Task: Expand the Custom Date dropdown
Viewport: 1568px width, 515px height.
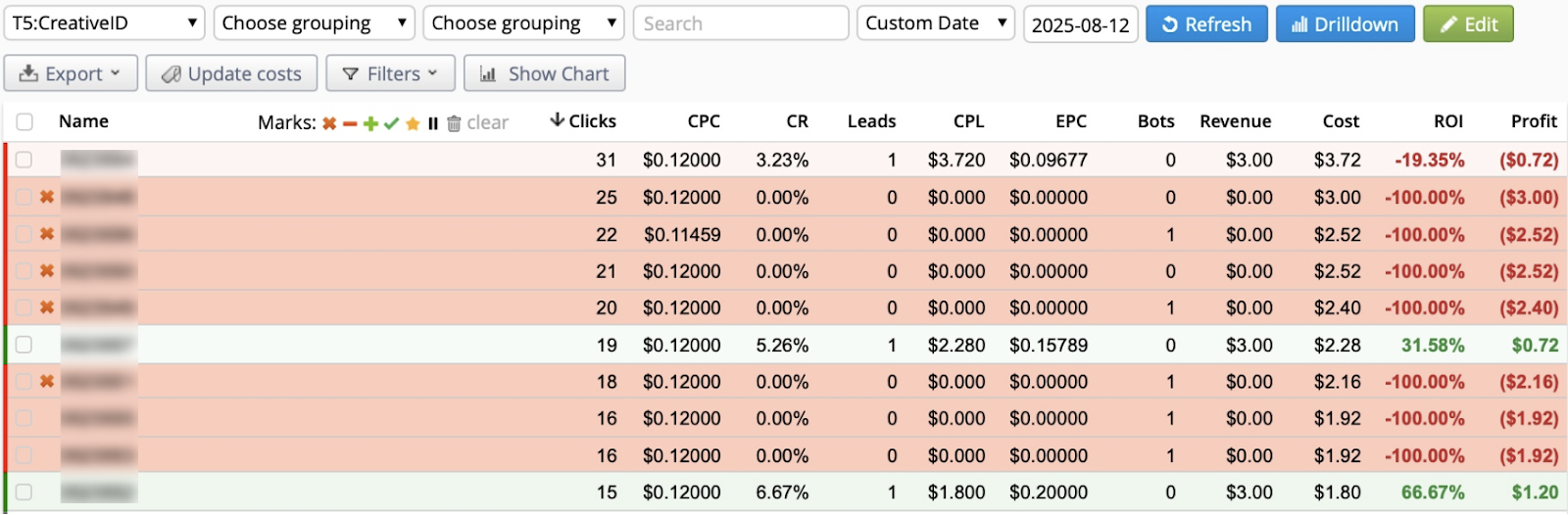Action: 935,23
